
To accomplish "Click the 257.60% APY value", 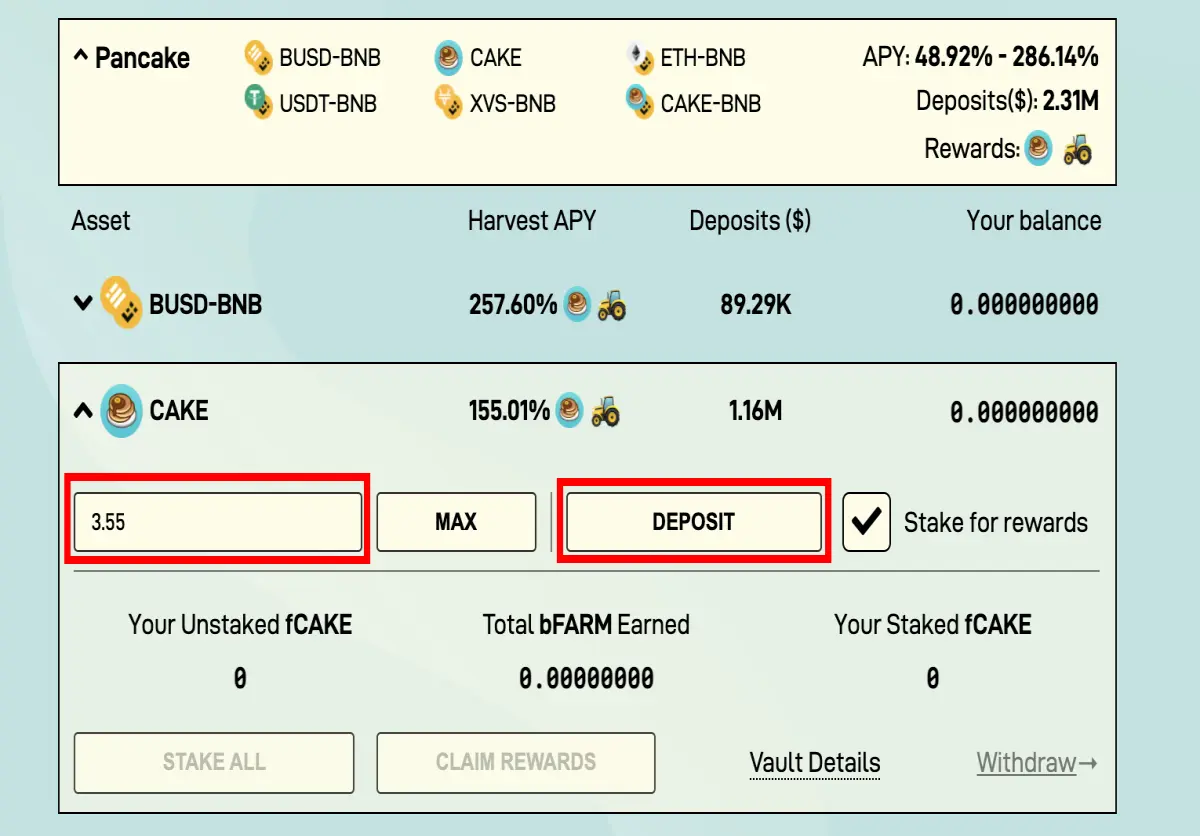I will point(513,304).
